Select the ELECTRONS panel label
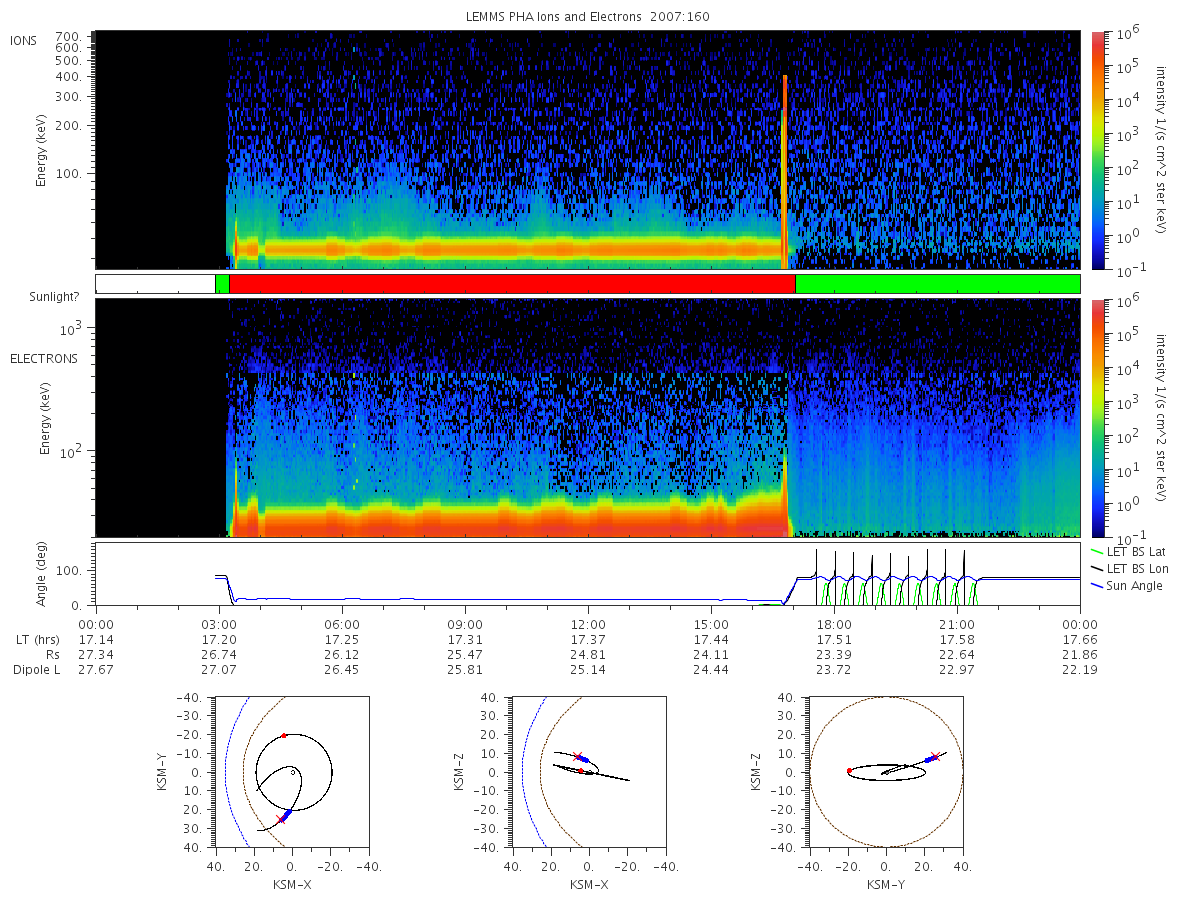This screenshot has width=1200, height=900. click(x=44, y=359)
